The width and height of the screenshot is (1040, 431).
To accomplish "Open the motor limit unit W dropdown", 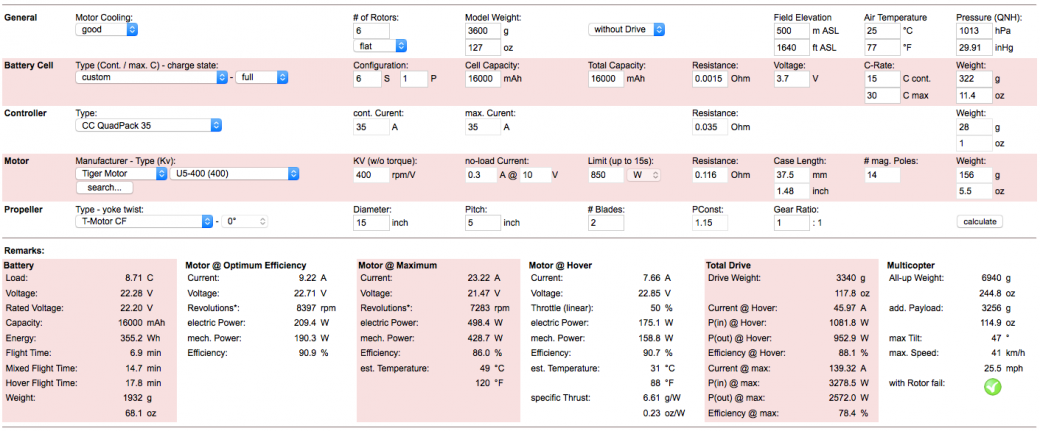I will tap(643, 175).
